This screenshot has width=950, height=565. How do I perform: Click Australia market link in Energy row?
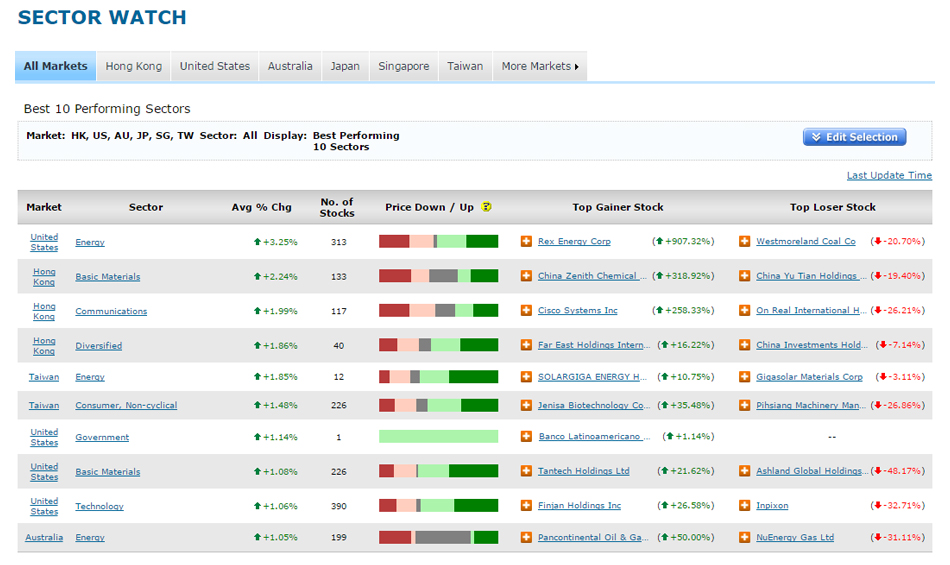click(x=44, y=537)
